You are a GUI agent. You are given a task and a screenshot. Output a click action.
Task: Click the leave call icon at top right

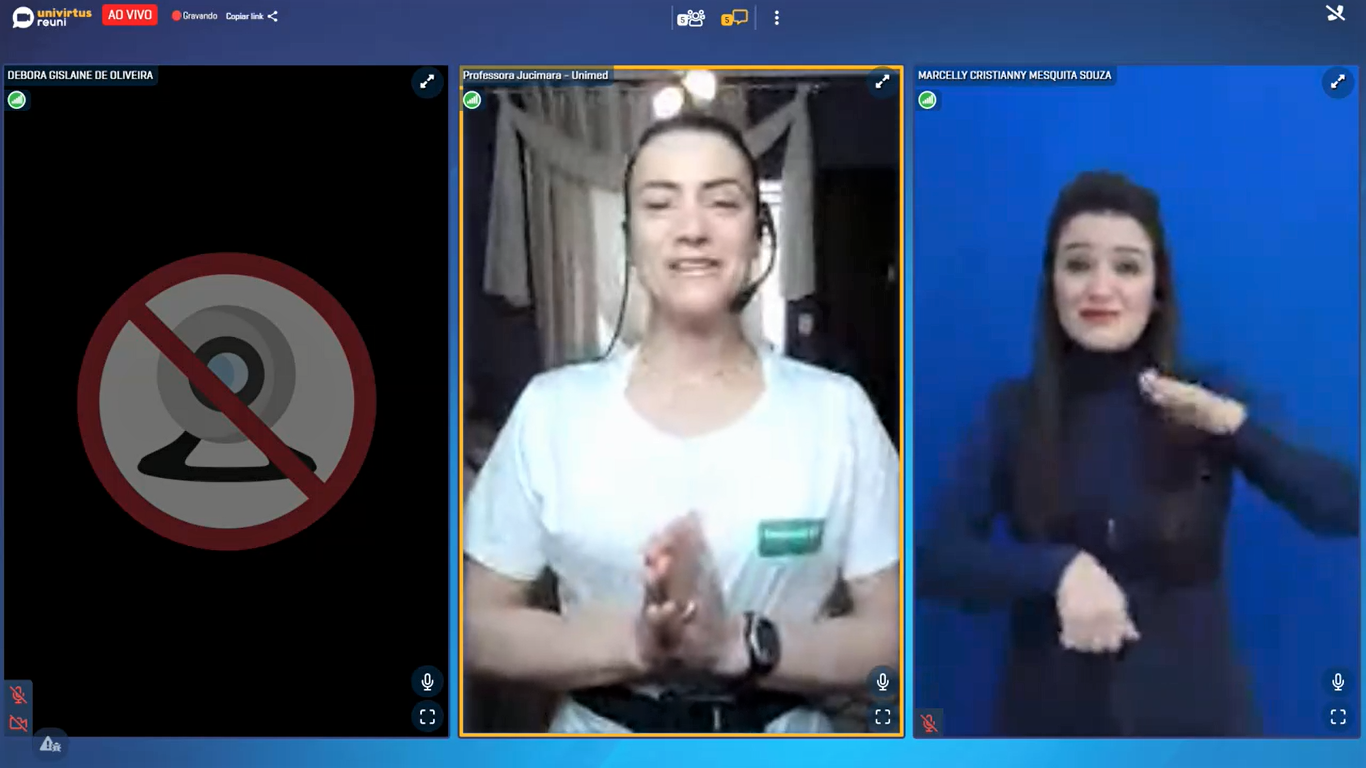click(x=1335, y=14)
